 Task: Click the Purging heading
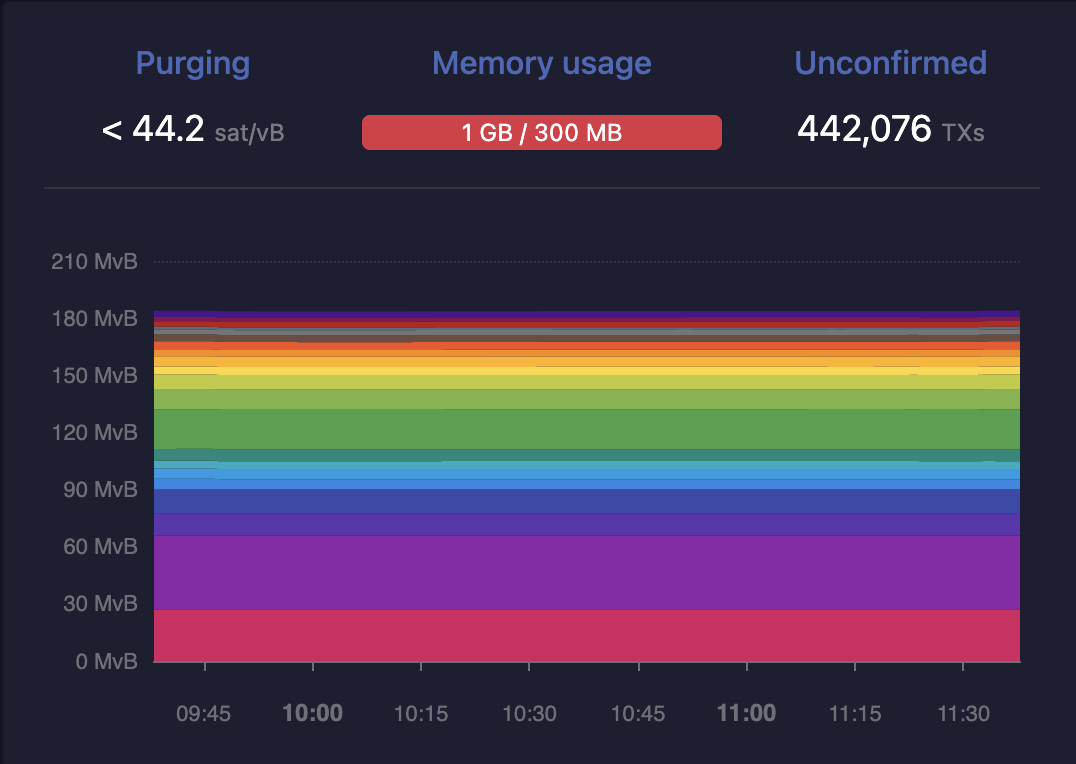(x=193, y=64)
